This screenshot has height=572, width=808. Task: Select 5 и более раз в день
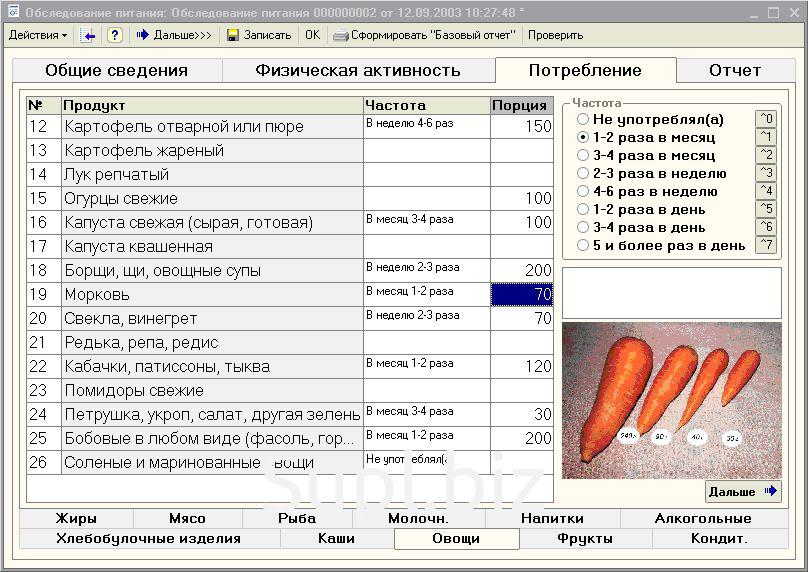click(x=583, y=246)
